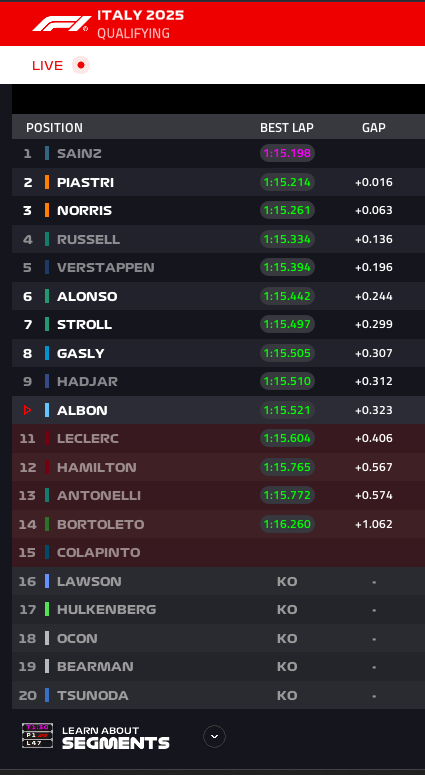
Task: Click the red LIVE indicator dot
Action: [x=81, y=65]
